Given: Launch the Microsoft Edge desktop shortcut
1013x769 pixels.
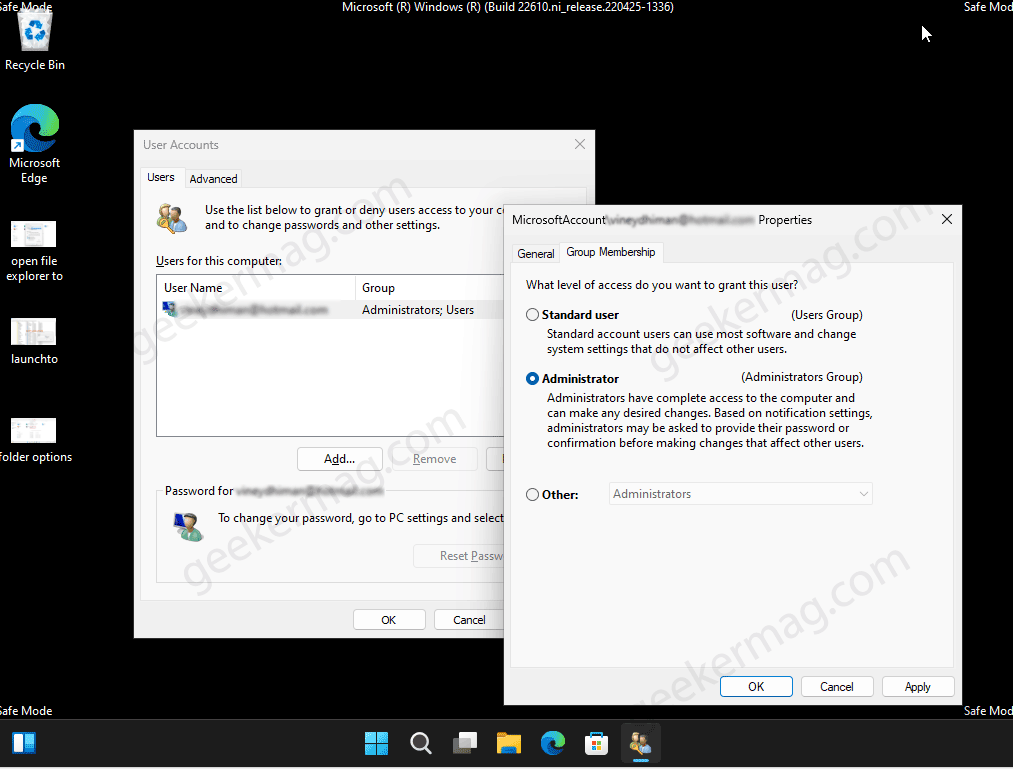Looking at the screenshot, I should click(x=35, y=143).
